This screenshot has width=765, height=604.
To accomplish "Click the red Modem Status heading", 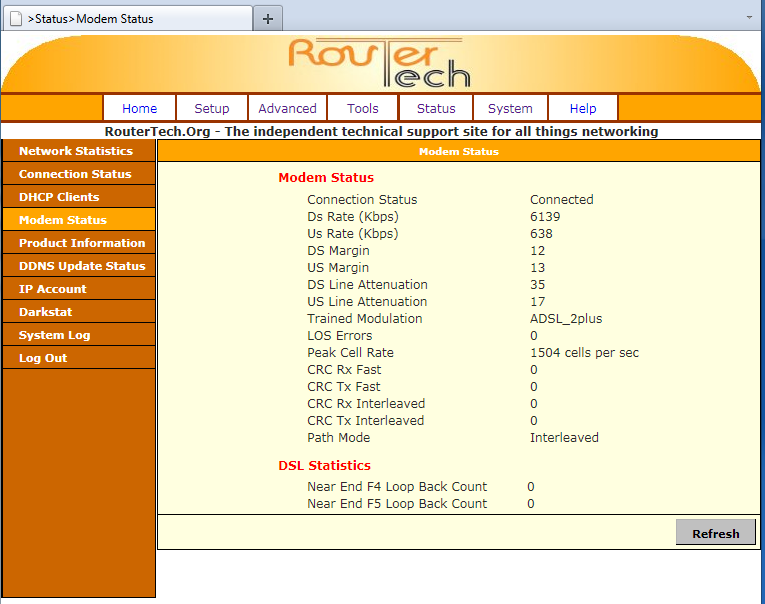I will click(x=326, y=177).
